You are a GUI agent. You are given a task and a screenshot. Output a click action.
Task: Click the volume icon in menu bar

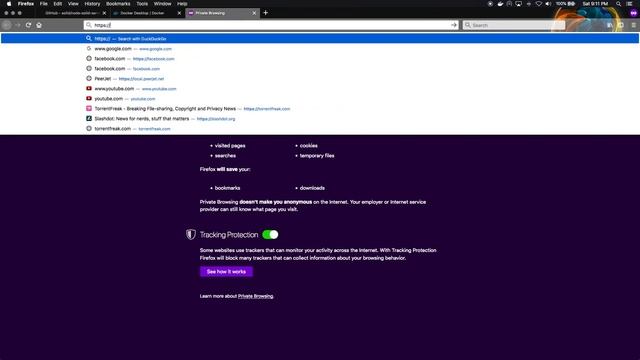[x=548, y=4]
